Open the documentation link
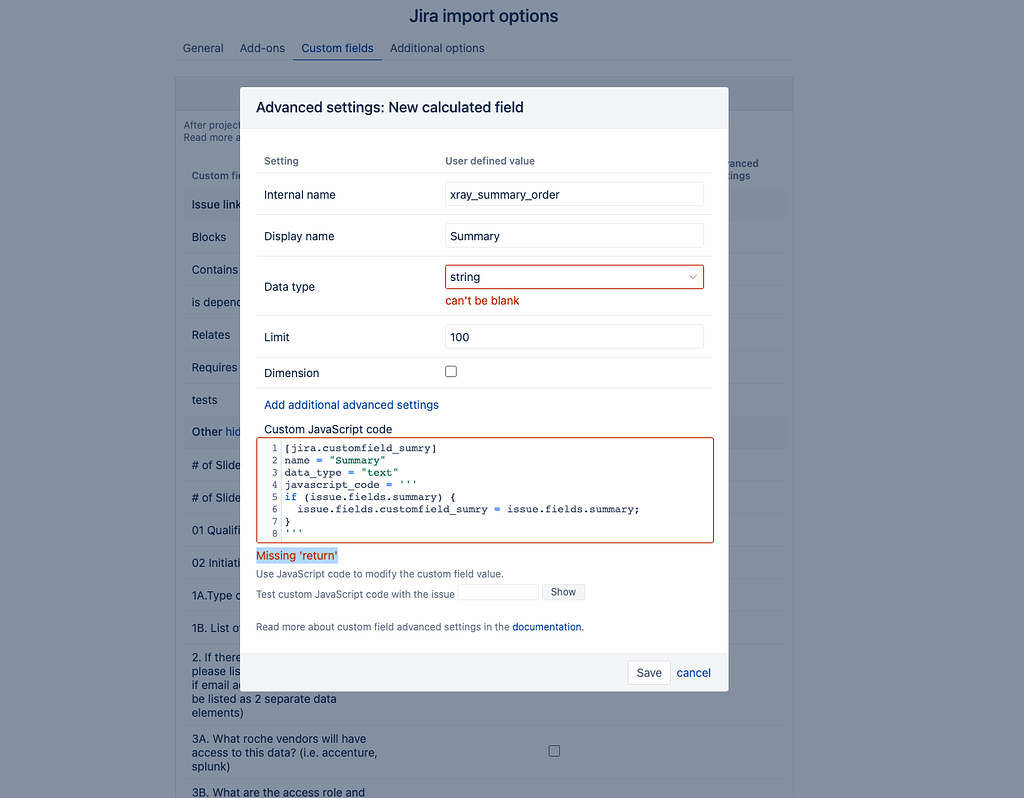Image resolution: width=1024 pixels, height=798 pixels. (x=546, y=627)
